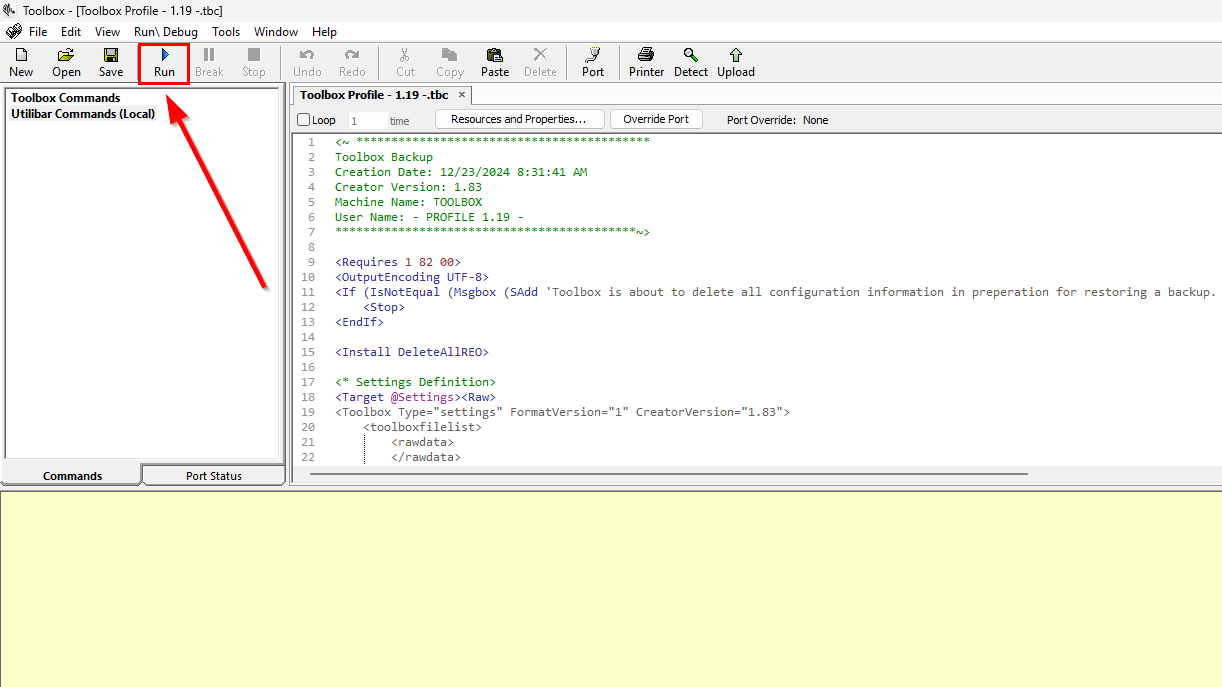Click the loop count input field
The height and width of the screenshot is (687, 1222).
click(x=365, y=120)
